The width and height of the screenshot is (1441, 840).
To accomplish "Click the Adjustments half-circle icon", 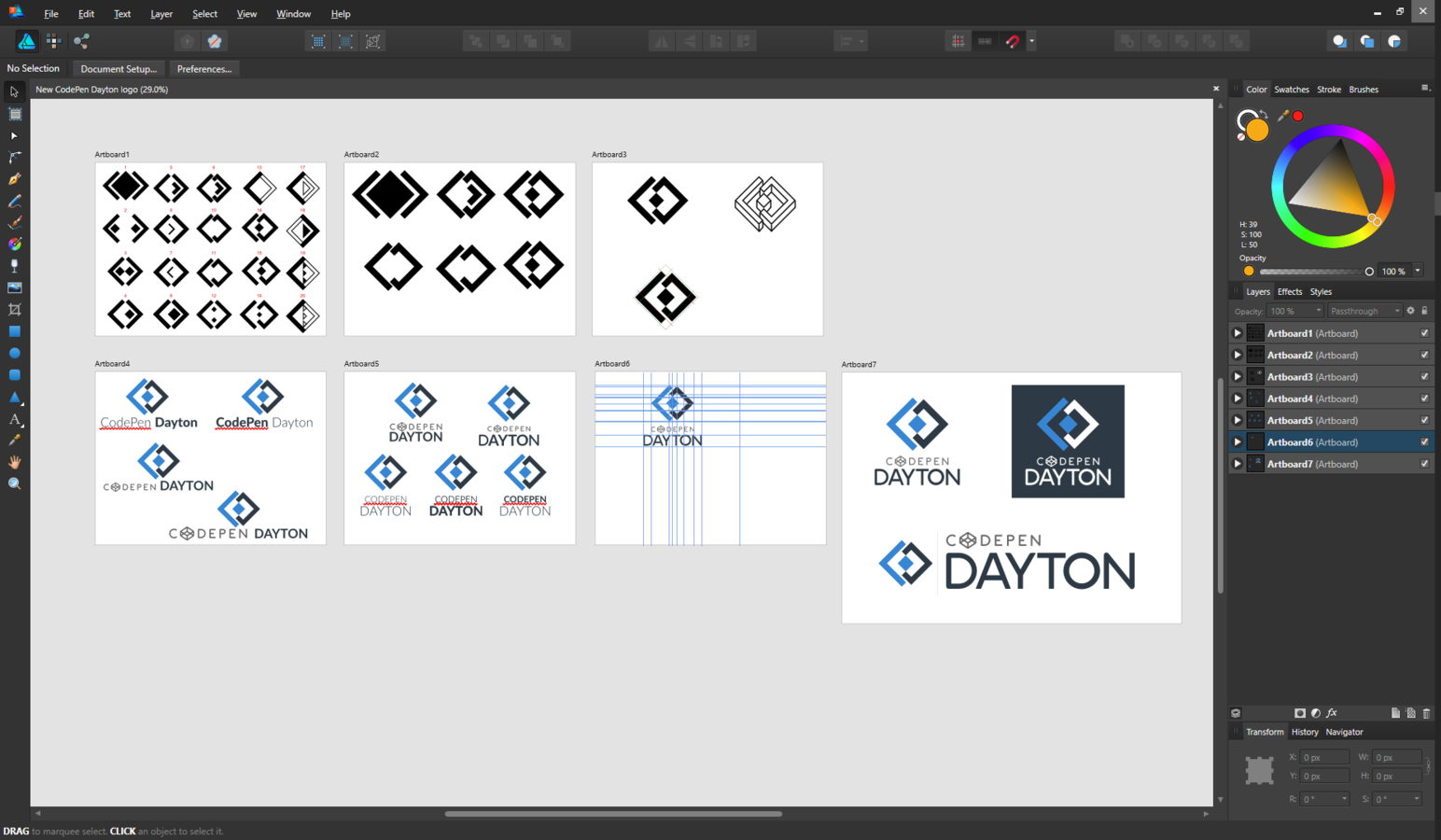I will [1315, 713].
